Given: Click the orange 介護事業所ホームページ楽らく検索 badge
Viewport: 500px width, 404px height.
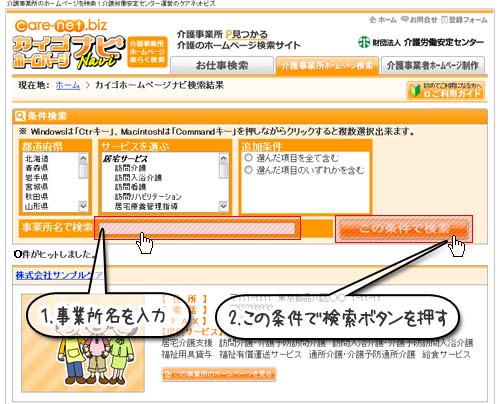Looking at the screenshot, I should (147, 52).
